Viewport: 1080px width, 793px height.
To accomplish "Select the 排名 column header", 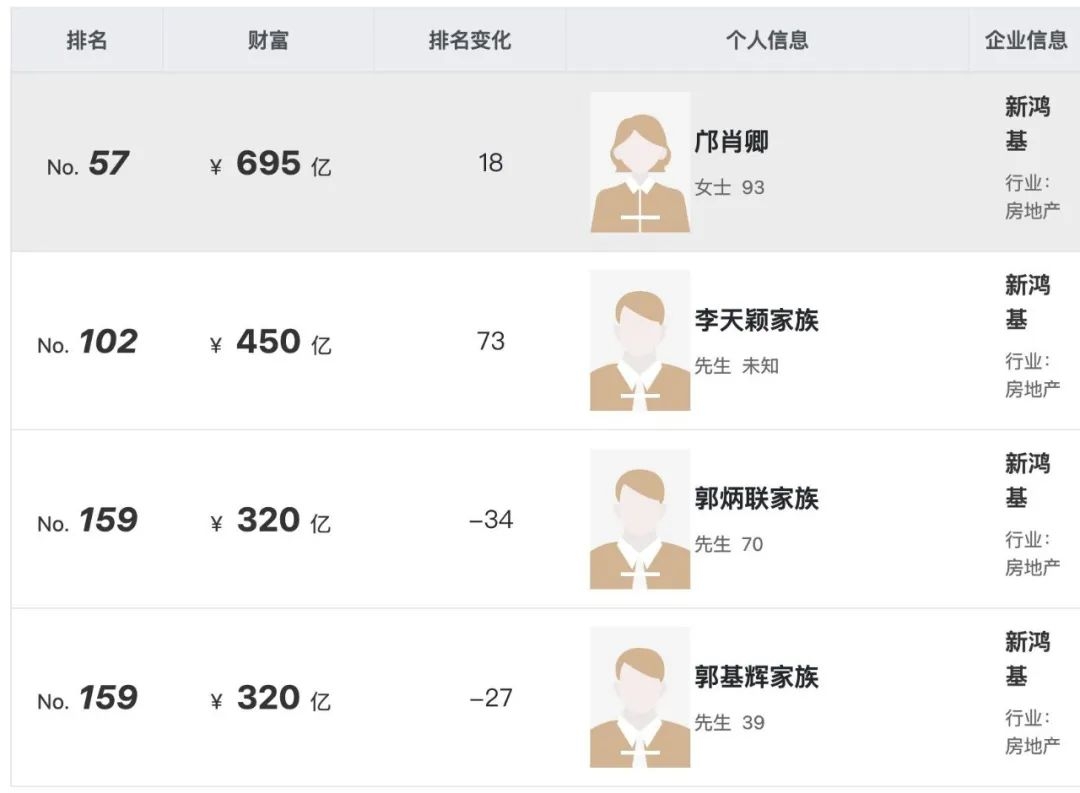I will [87, 40].
